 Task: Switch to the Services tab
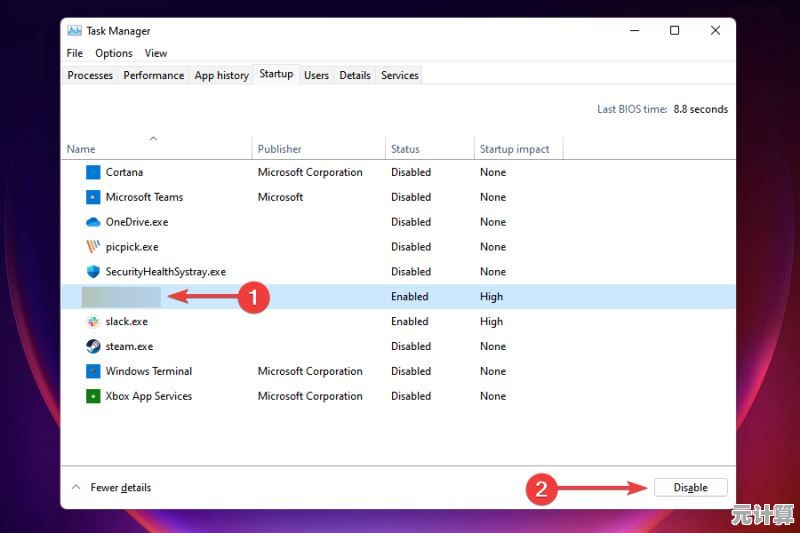pyautogui.click(x=400, y=75)
